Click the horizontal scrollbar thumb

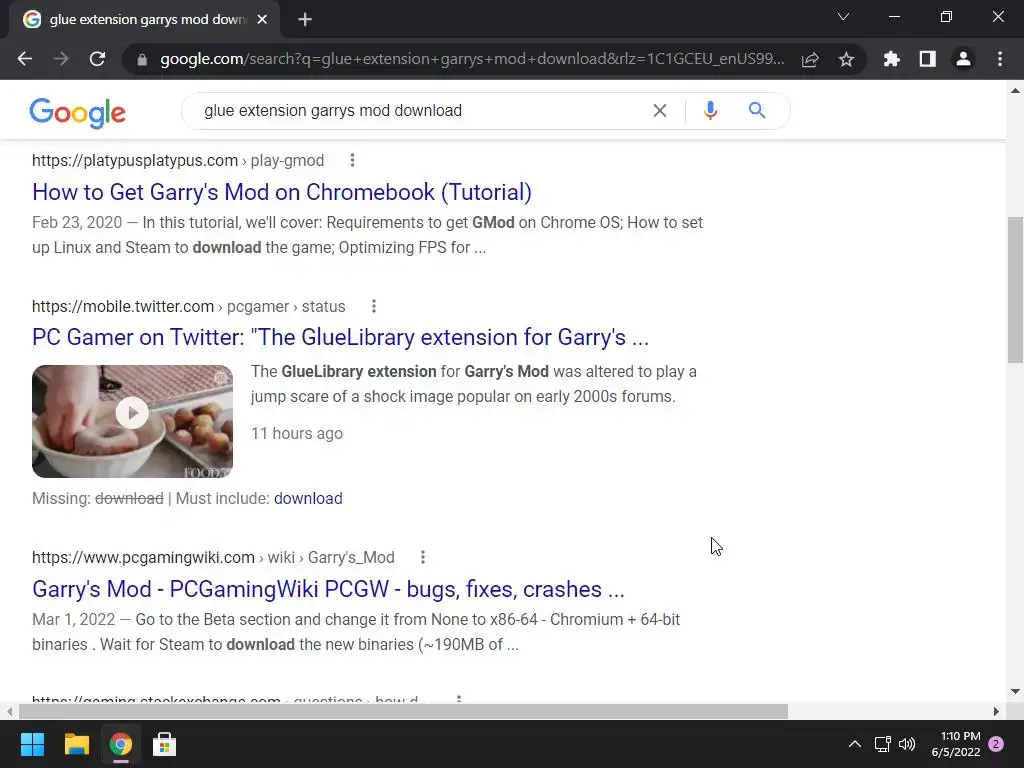(x=403, y=711)
